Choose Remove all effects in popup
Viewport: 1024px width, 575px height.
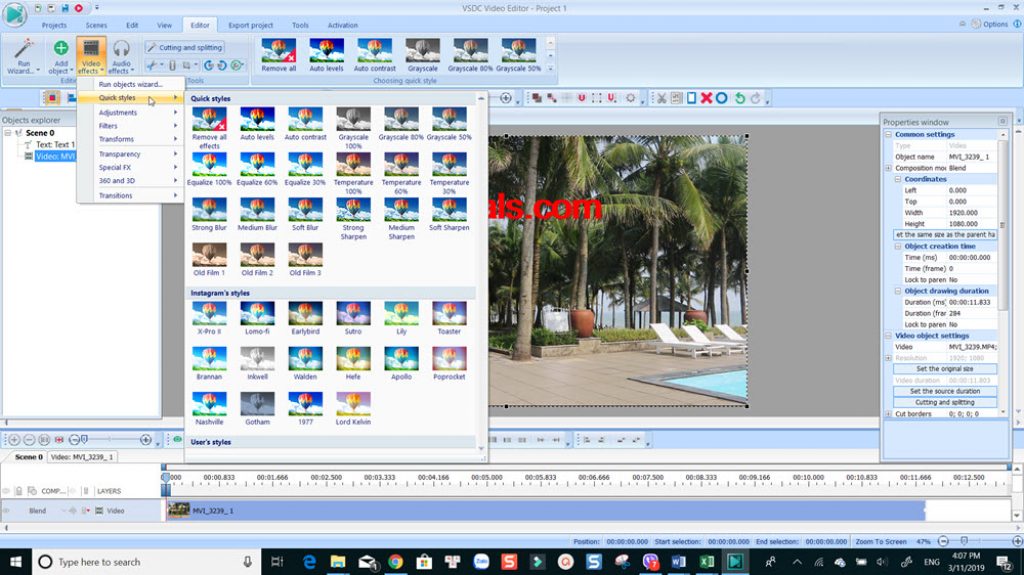point(209,127)
